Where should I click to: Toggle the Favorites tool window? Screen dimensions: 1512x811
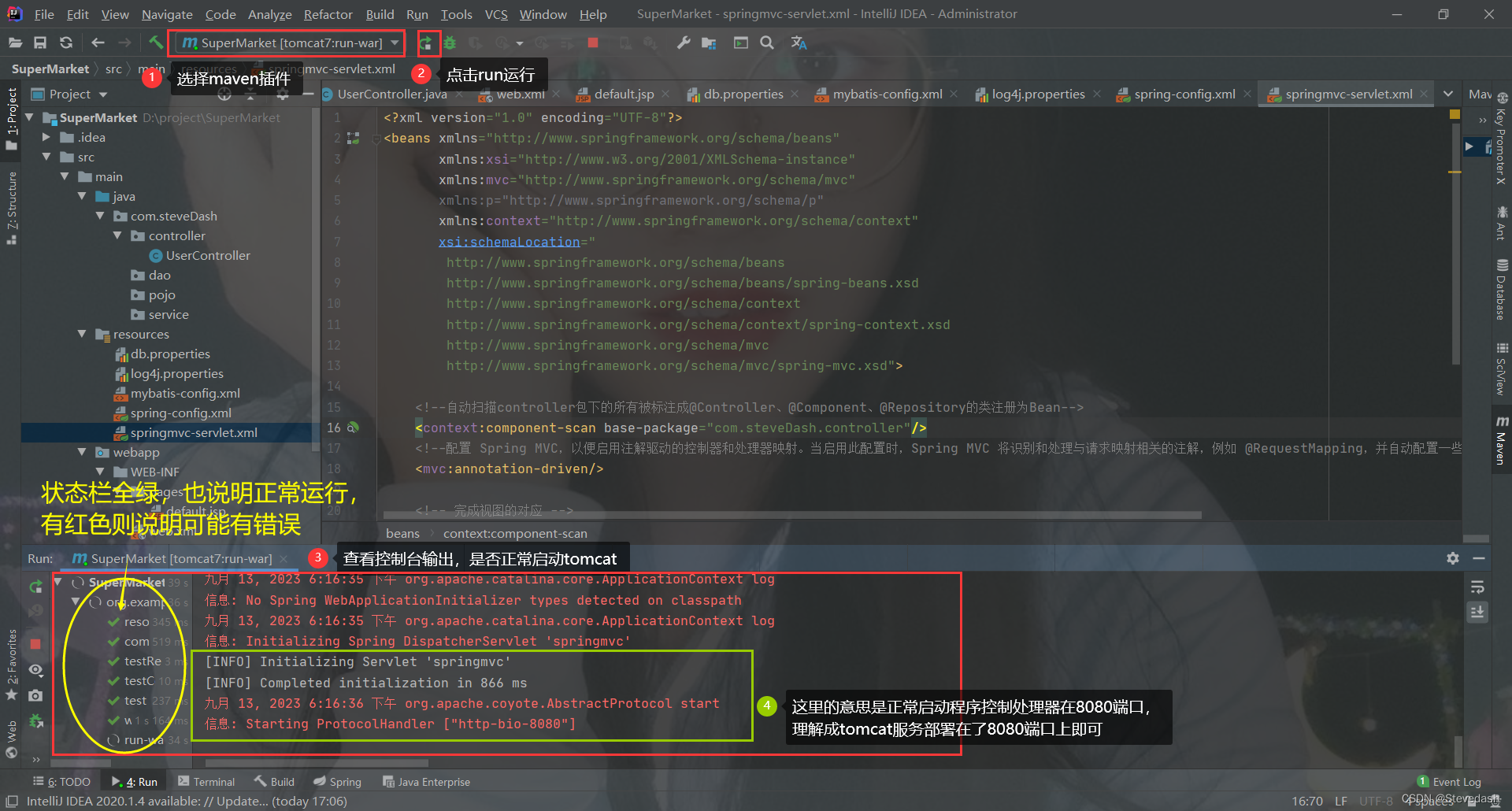pyautogui.click(x=12, y=665)
